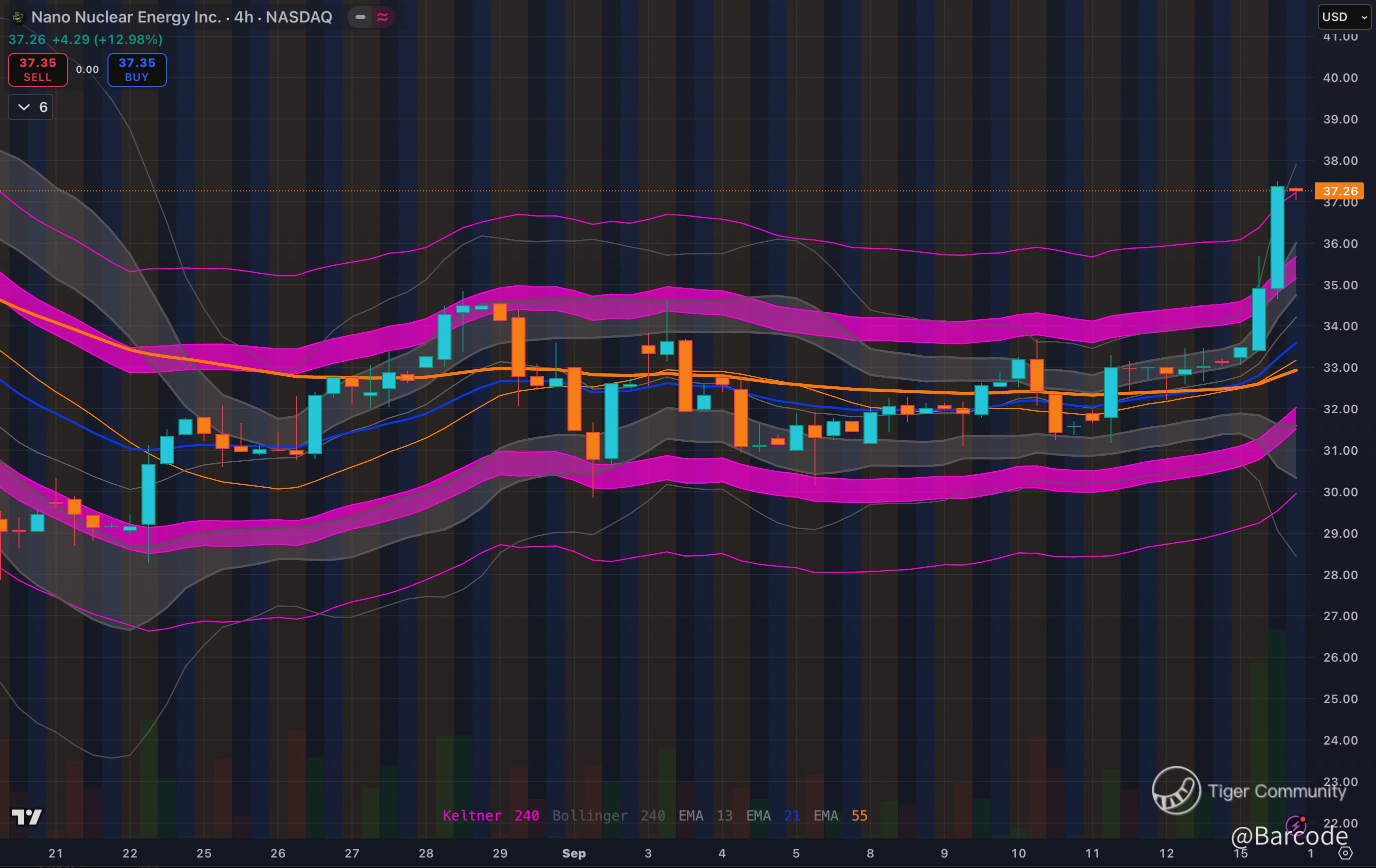Open chart settings via the hexagon gear icon

click(x=1345, y=853)
